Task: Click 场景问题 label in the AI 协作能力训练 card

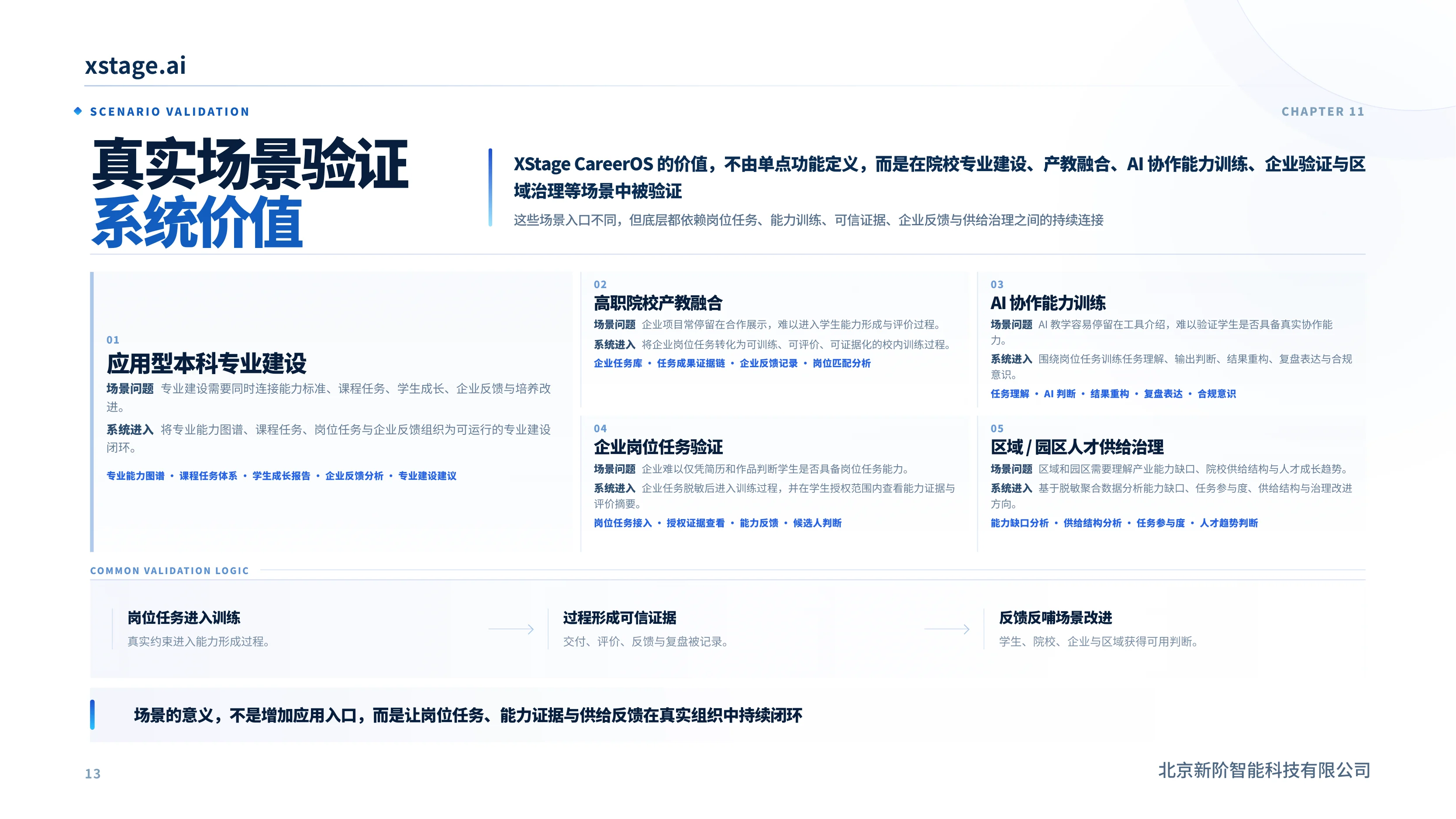Action: [x=1011, y=324]
